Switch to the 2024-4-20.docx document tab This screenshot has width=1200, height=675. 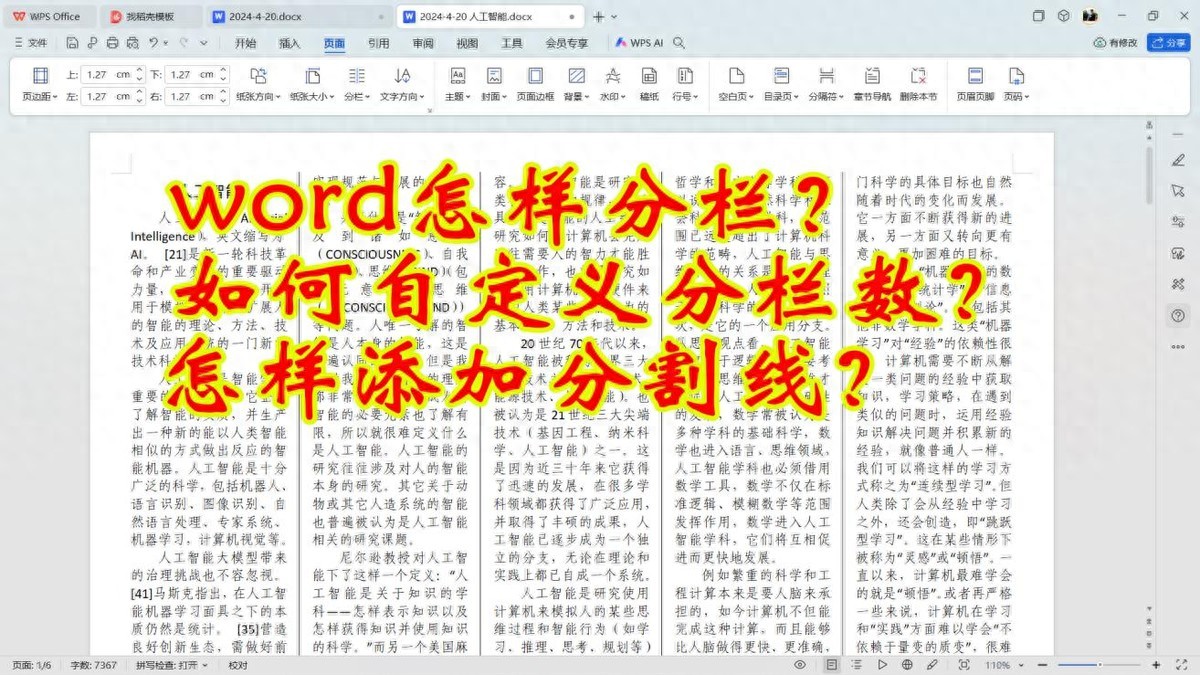click(264, 16)
